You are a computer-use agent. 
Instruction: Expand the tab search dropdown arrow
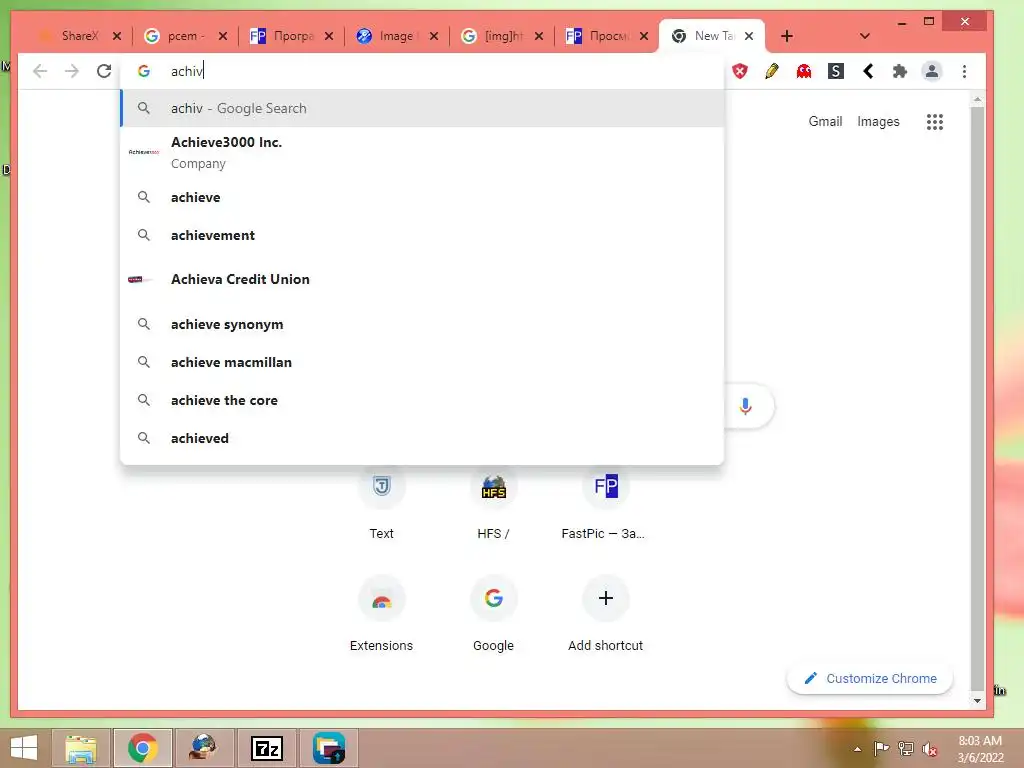[865, 36]
